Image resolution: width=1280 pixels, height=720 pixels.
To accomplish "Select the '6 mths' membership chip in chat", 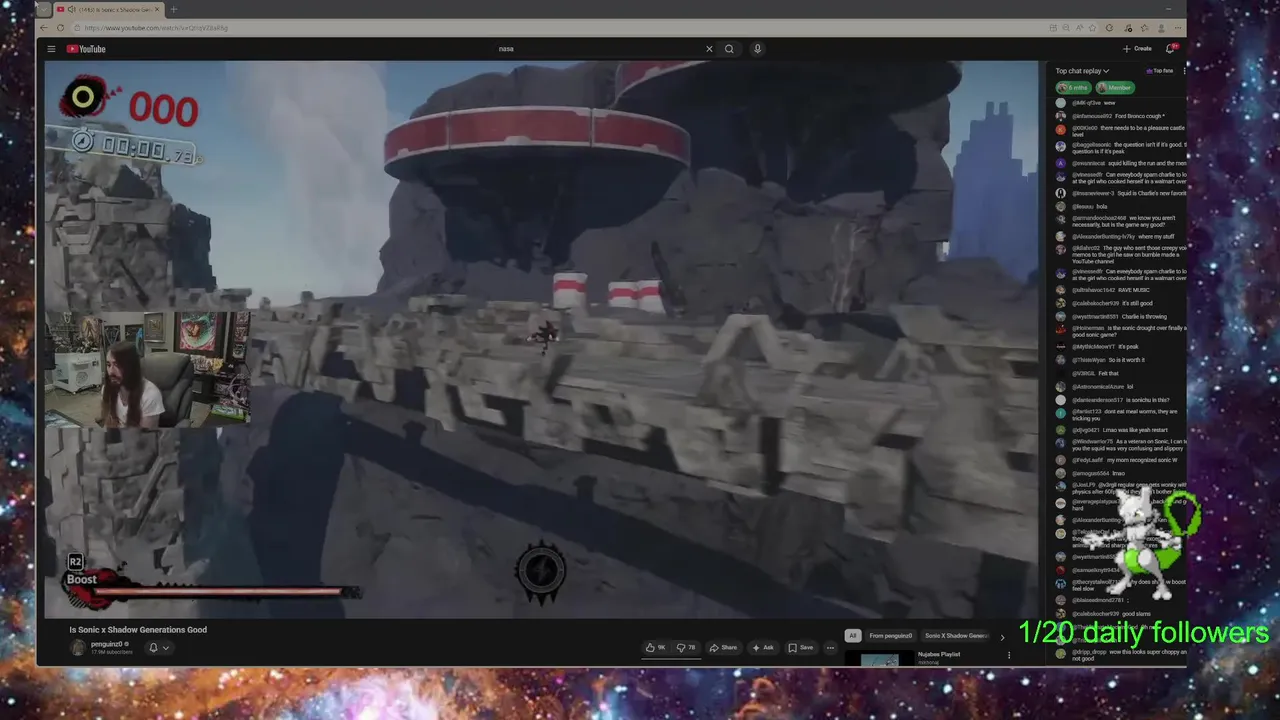I will (1072, 88).
